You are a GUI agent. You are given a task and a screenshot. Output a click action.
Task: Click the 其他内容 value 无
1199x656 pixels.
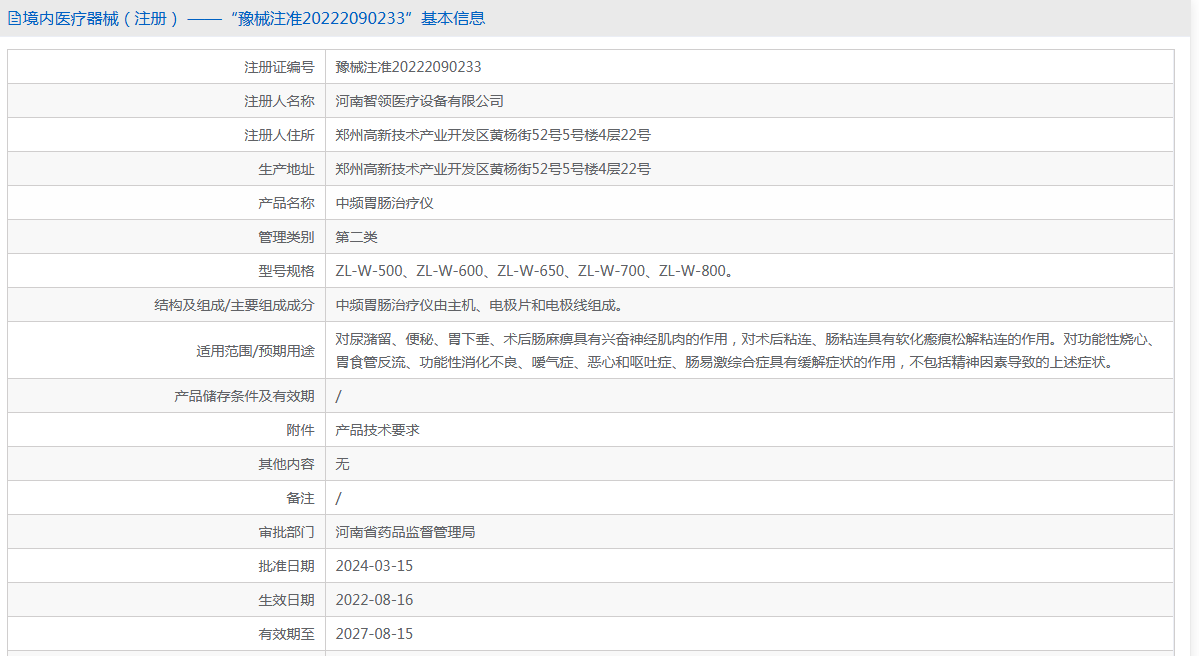click(x=343, y=464)
